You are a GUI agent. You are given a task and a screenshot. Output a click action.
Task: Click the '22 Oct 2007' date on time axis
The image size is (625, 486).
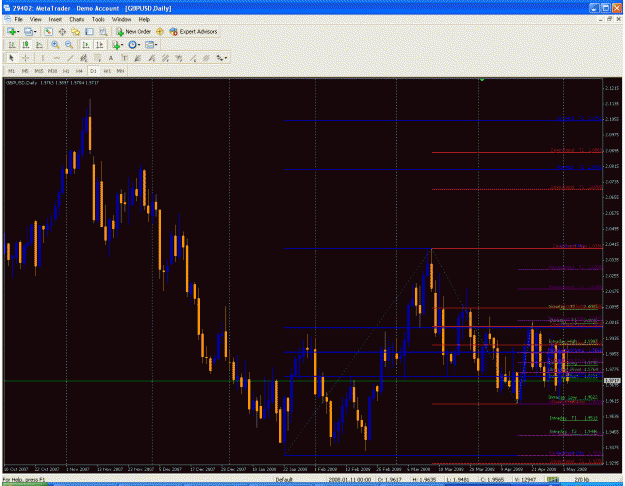coord(47,469)
